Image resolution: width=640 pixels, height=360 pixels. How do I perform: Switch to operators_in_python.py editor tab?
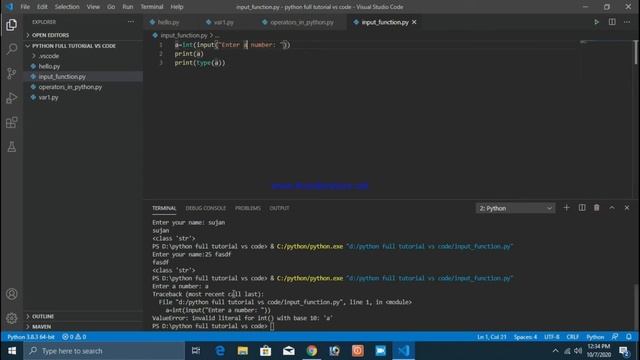302,22
